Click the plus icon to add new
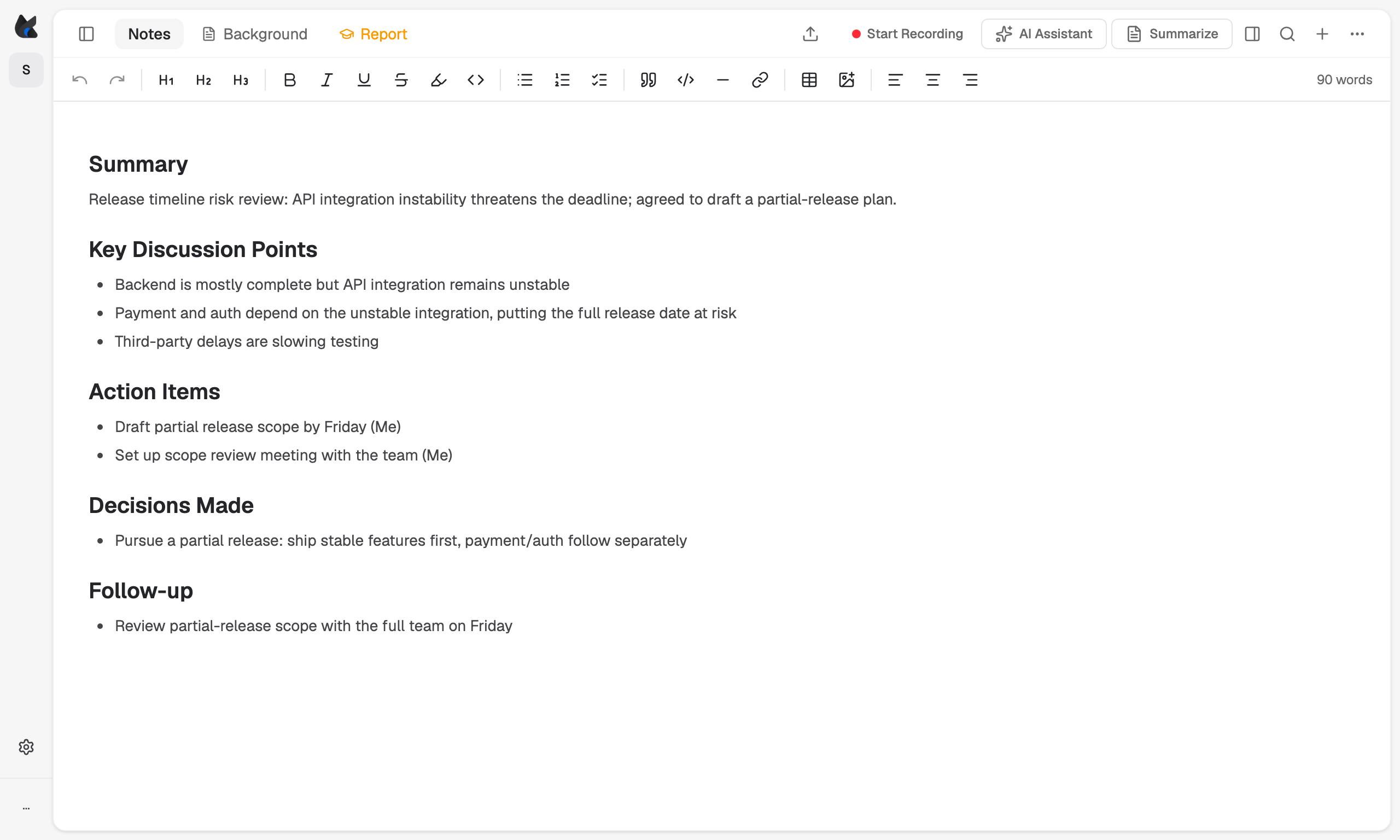 [x=1322, y=34]
